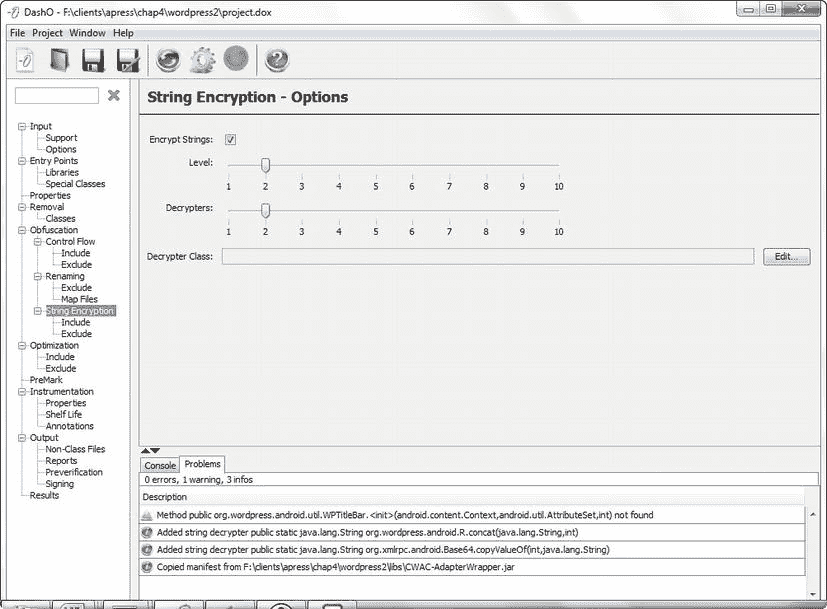827x609 pixels.
Task: Run the build using the gear icon
Action: point(203,60)
